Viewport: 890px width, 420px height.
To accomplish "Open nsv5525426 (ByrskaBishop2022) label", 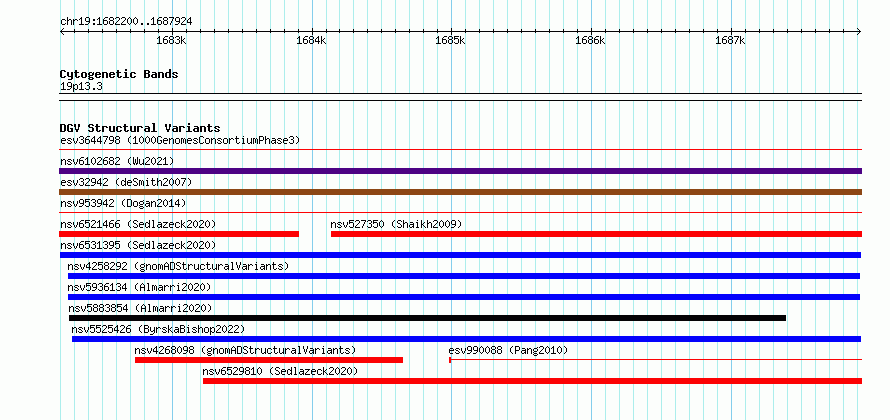I will (x=158, y=329).
